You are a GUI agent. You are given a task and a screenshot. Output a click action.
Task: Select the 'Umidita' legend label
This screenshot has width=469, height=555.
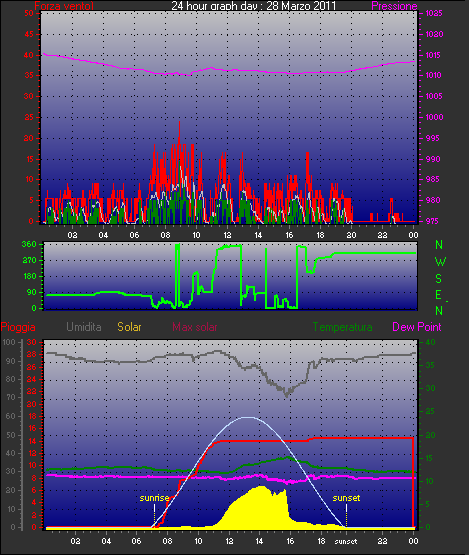(84, 327)
